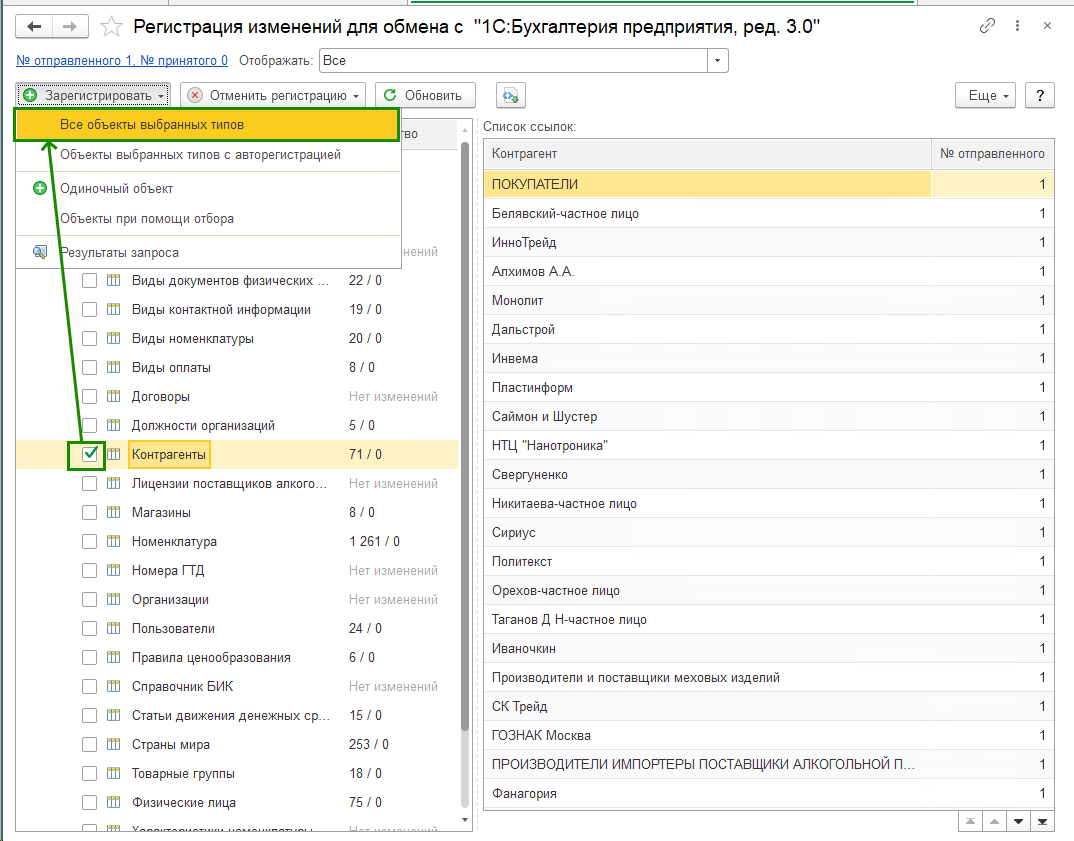The height and width of the screenshot is (841, 1074).
Task: Click table icon of Контрагенты row
Action: [x=114, y=454]
